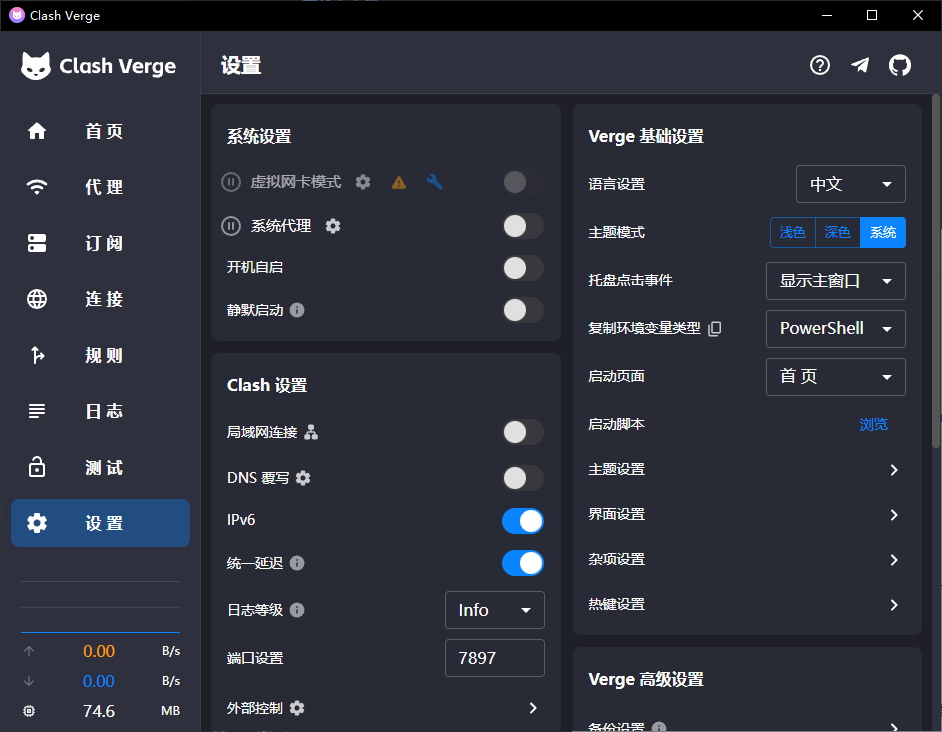
Task: Select 系统 theme mode
Action: coord(883,233)
